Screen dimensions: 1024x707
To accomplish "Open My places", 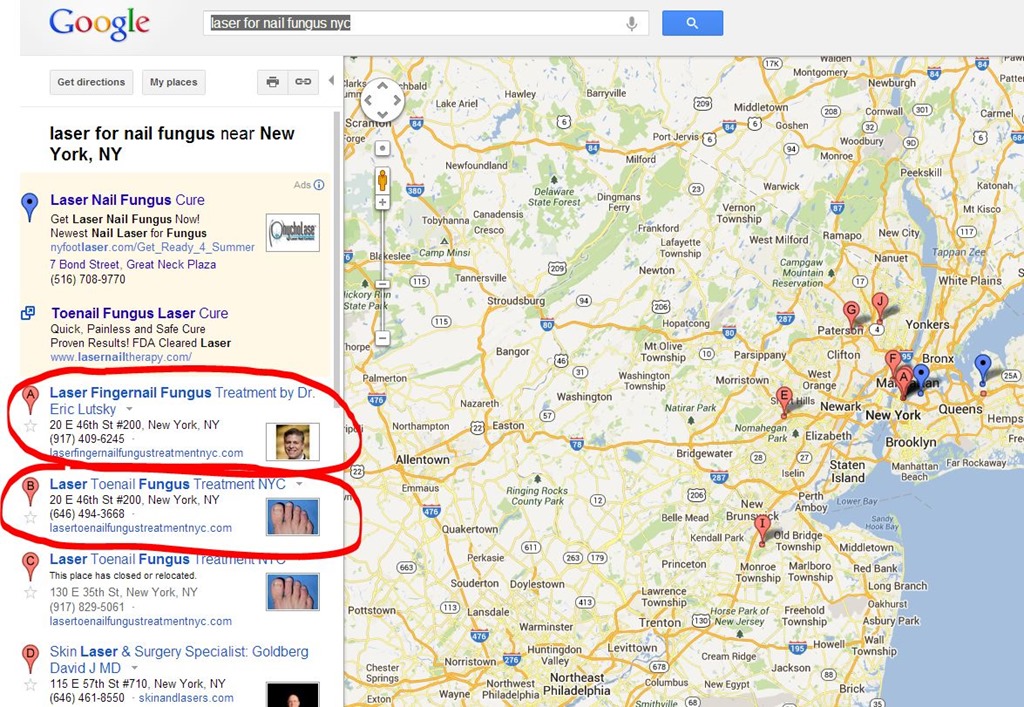I will coord(174,82).
